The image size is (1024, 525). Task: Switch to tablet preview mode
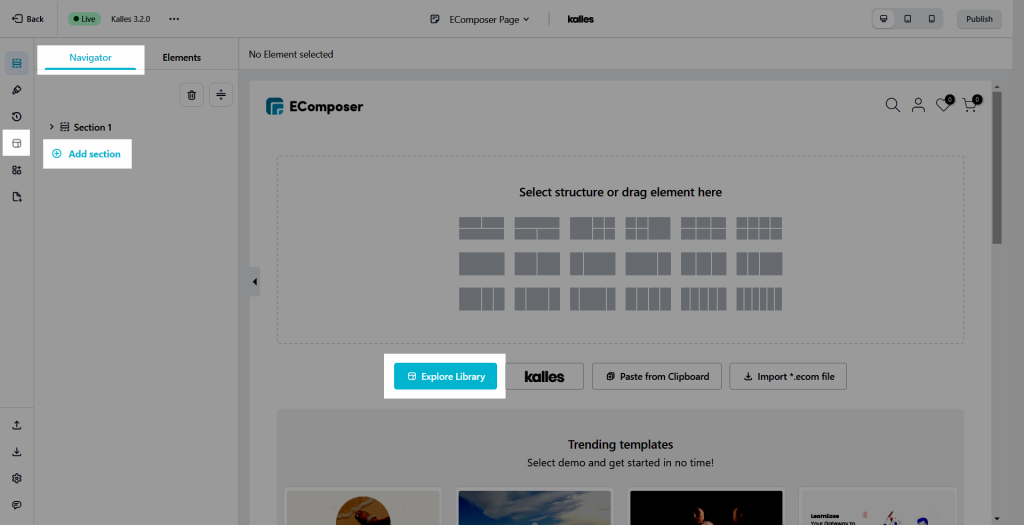[x=908, y=19]
